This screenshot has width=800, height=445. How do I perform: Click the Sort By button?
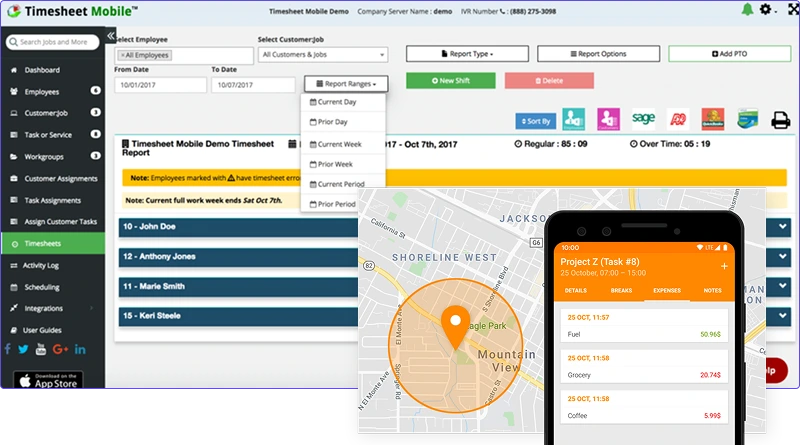(536, 121)
